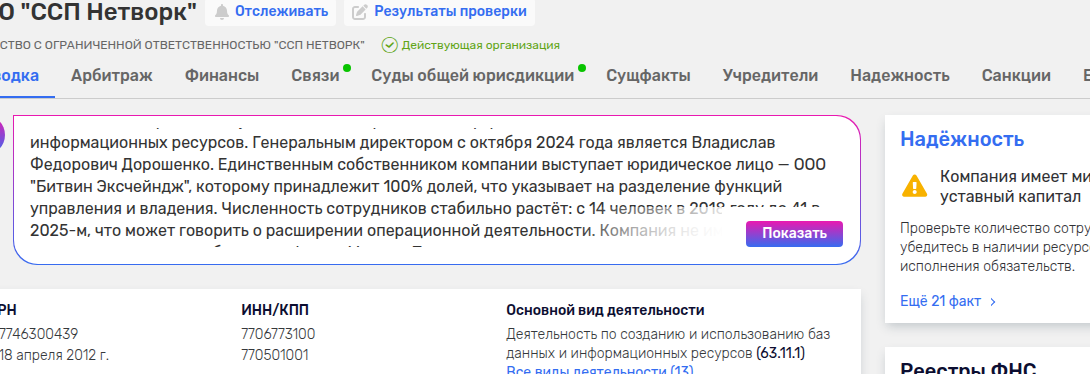Click the KPP value 770501001
This screenshot has width=1090, height=374.
275,355
